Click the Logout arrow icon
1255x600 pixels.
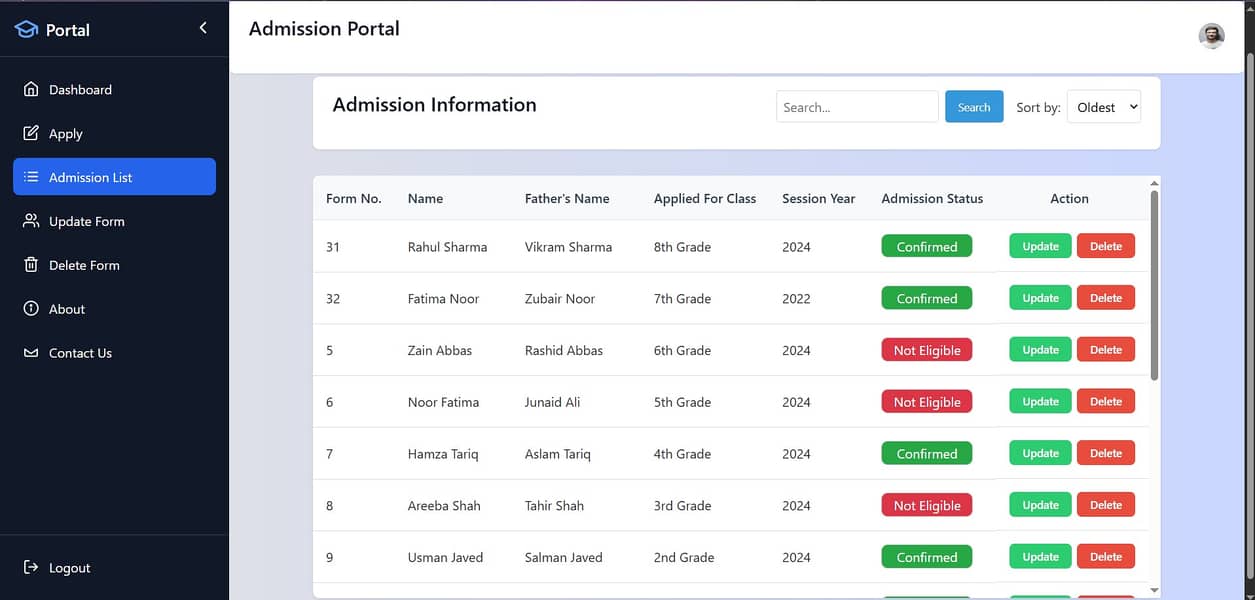pos(31,567)
